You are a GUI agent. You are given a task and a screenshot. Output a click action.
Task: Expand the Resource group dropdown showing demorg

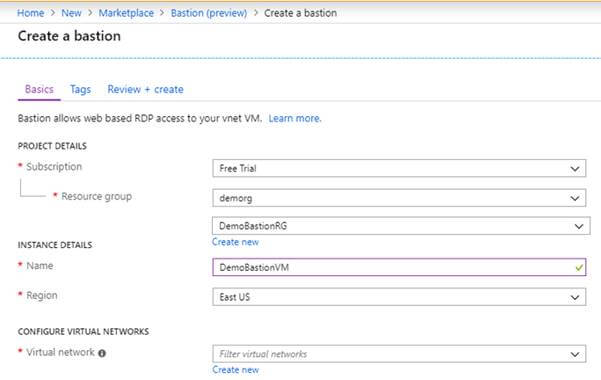click(x=399, y=198)
